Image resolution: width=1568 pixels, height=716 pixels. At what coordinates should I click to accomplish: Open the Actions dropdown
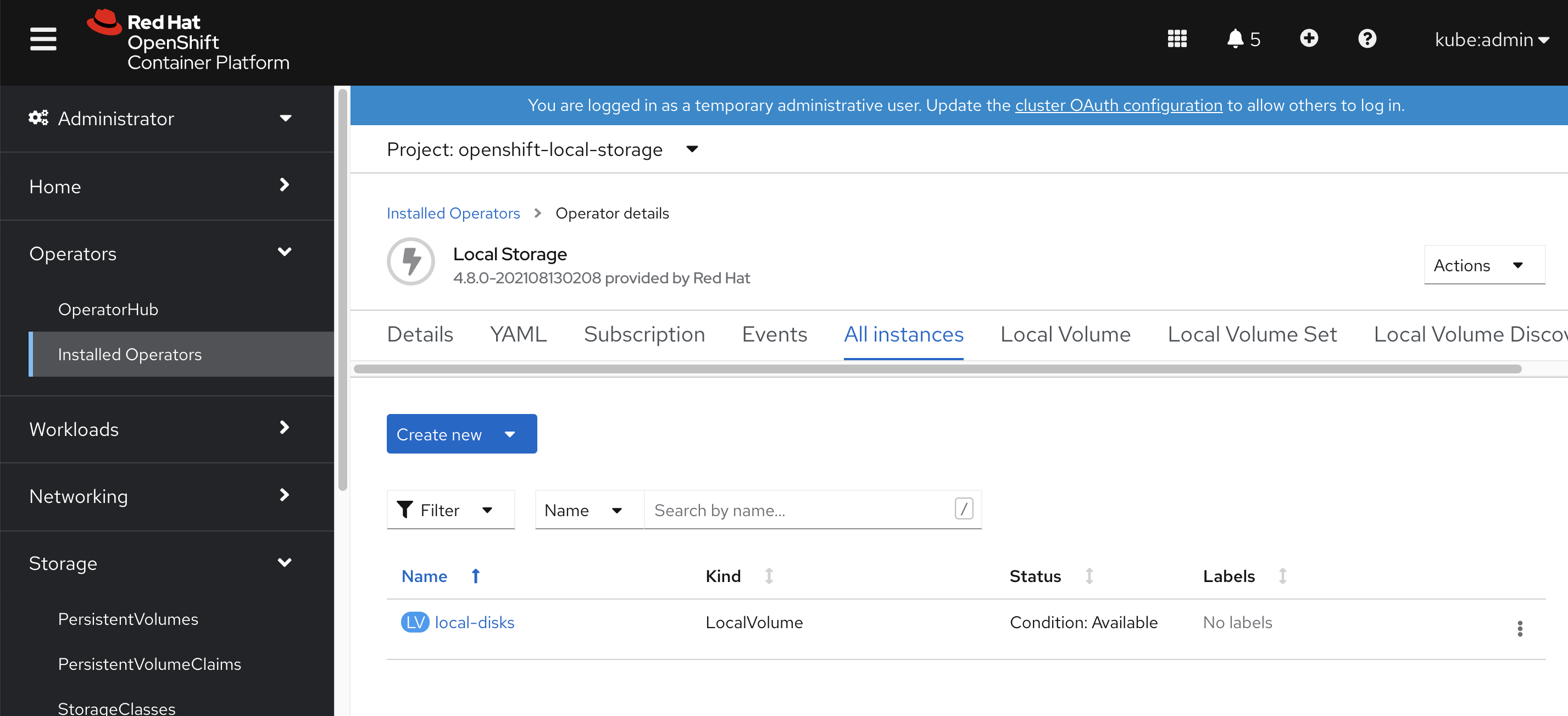coord(1483,265)
